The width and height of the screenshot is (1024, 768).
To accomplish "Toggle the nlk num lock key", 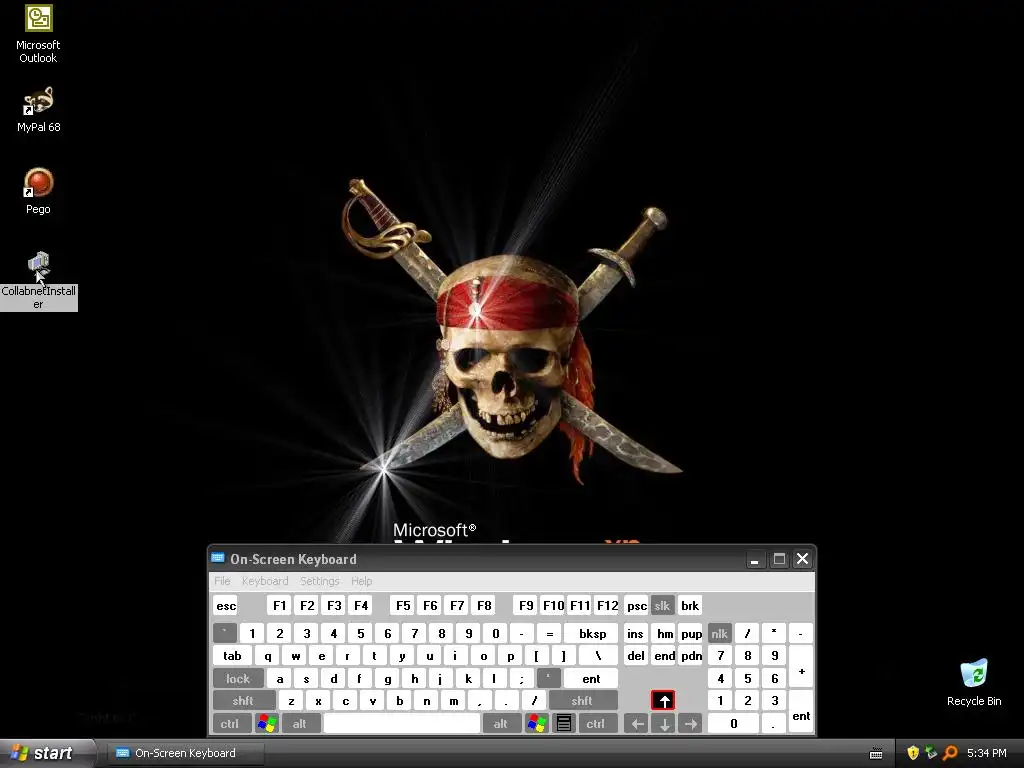I will point(720,633).
